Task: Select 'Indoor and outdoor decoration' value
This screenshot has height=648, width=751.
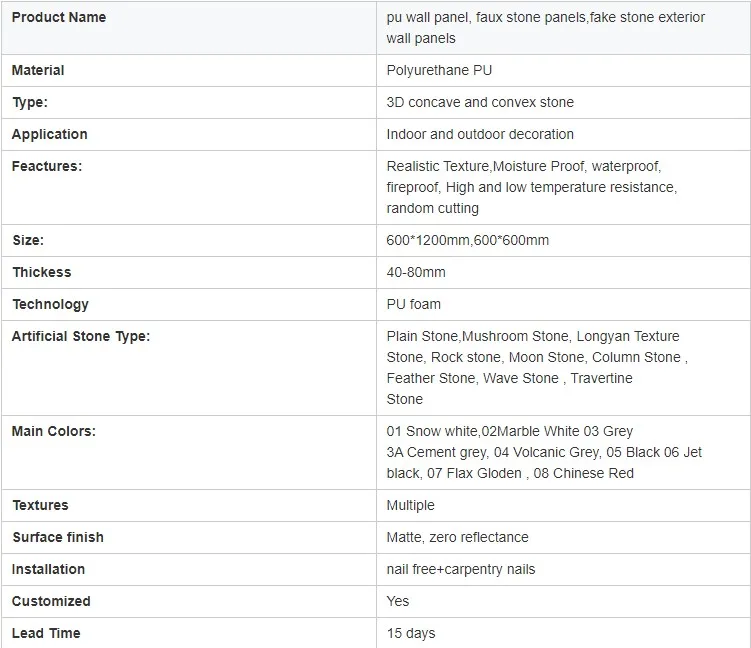Action: pyautogui.click(x=480, y=134)
